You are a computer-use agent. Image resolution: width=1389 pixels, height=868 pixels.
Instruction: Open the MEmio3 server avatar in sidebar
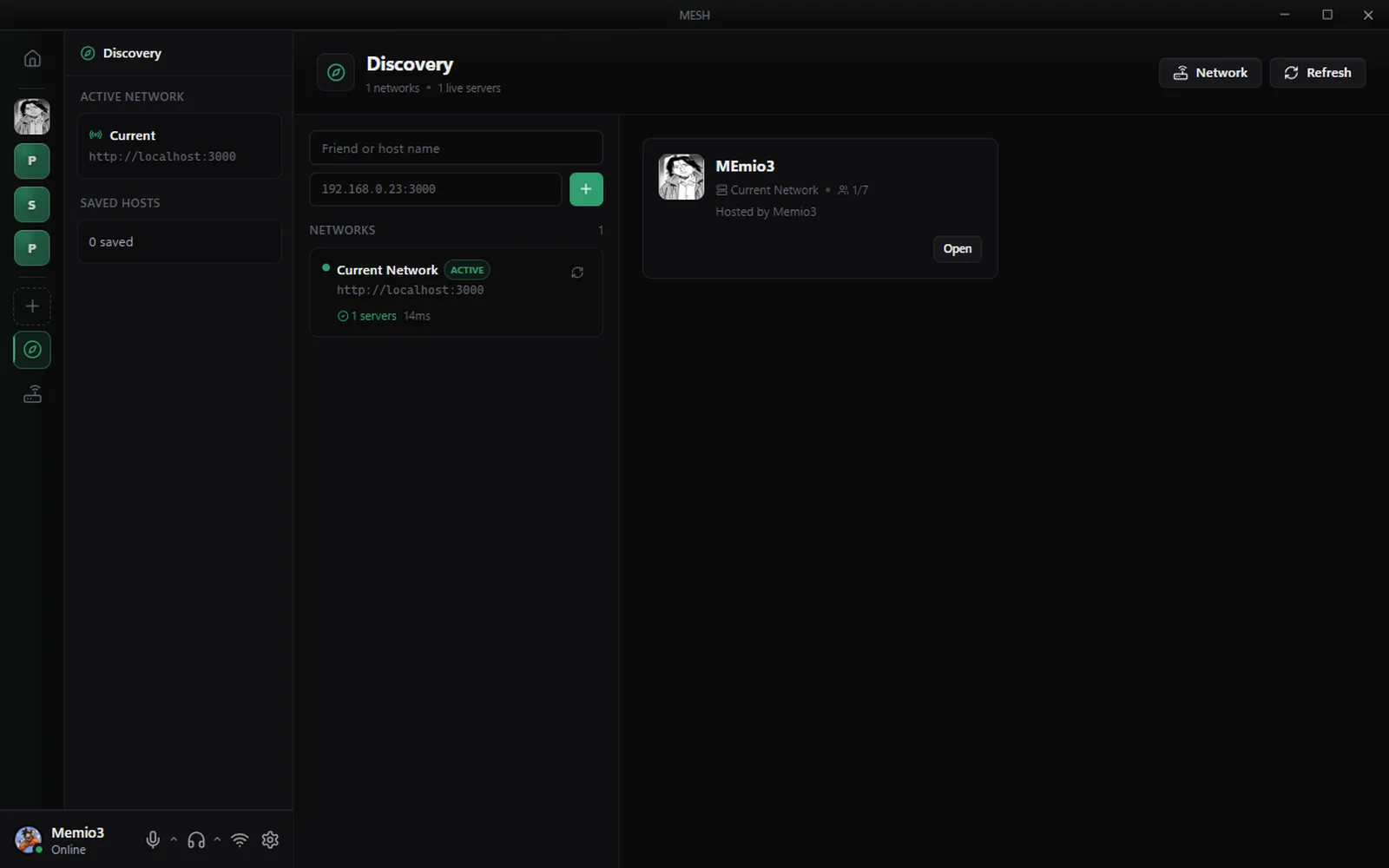point(32,116)
